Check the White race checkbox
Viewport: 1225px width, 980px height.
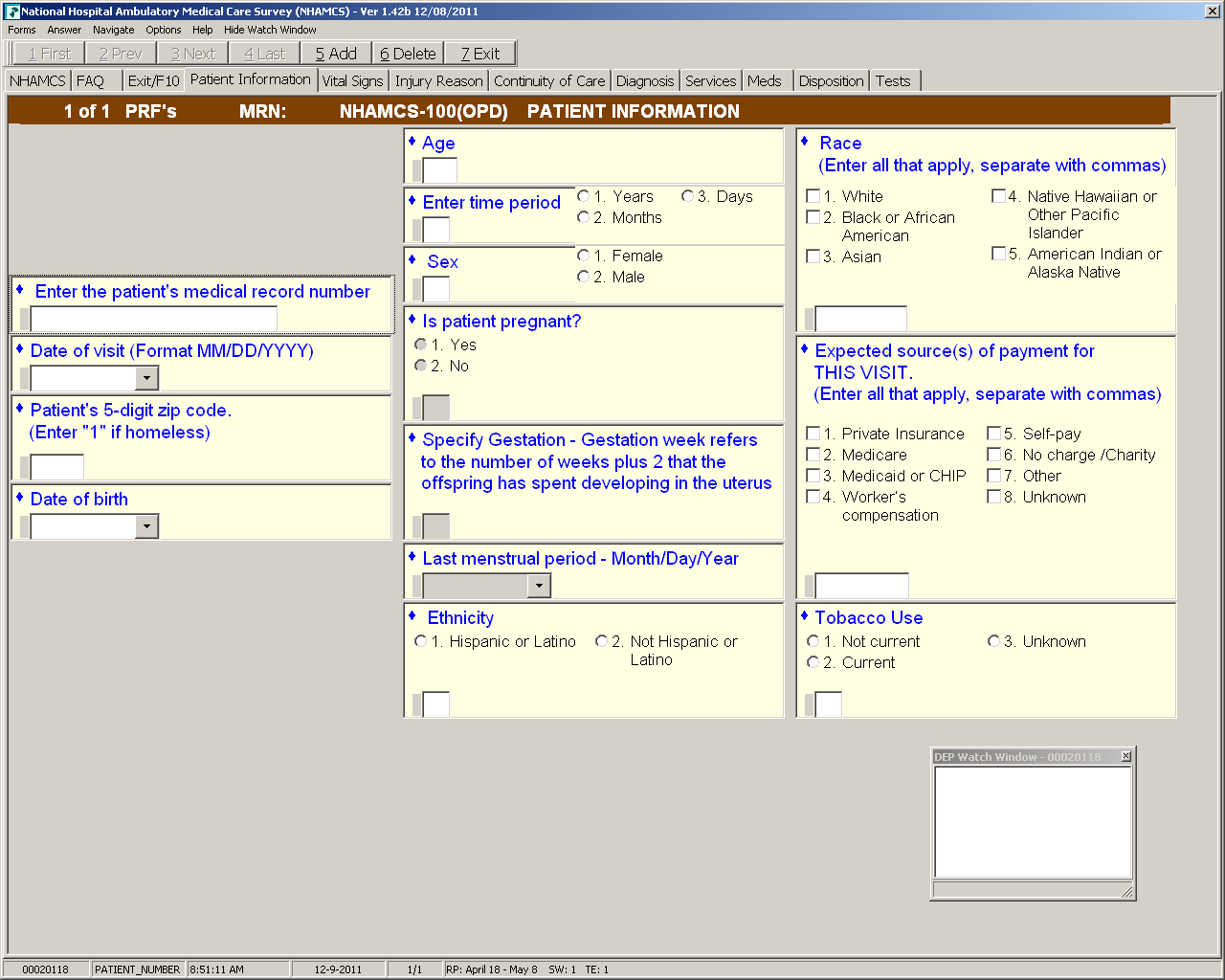click(x=813, y=196)
